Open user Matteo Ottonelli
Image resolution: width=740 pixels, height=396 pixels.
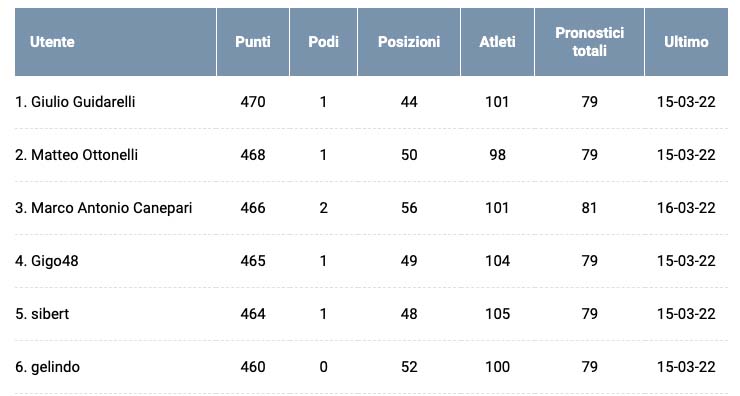pos(84,155)
